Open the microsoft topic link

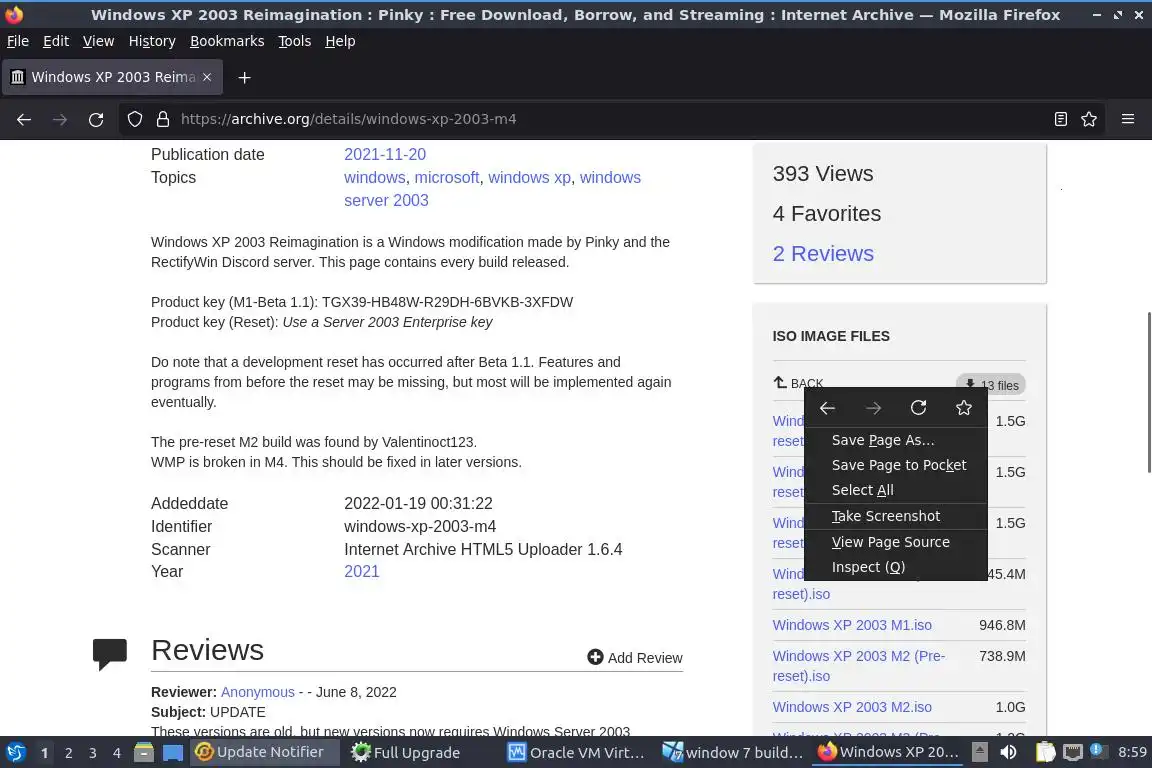[447, 177]
